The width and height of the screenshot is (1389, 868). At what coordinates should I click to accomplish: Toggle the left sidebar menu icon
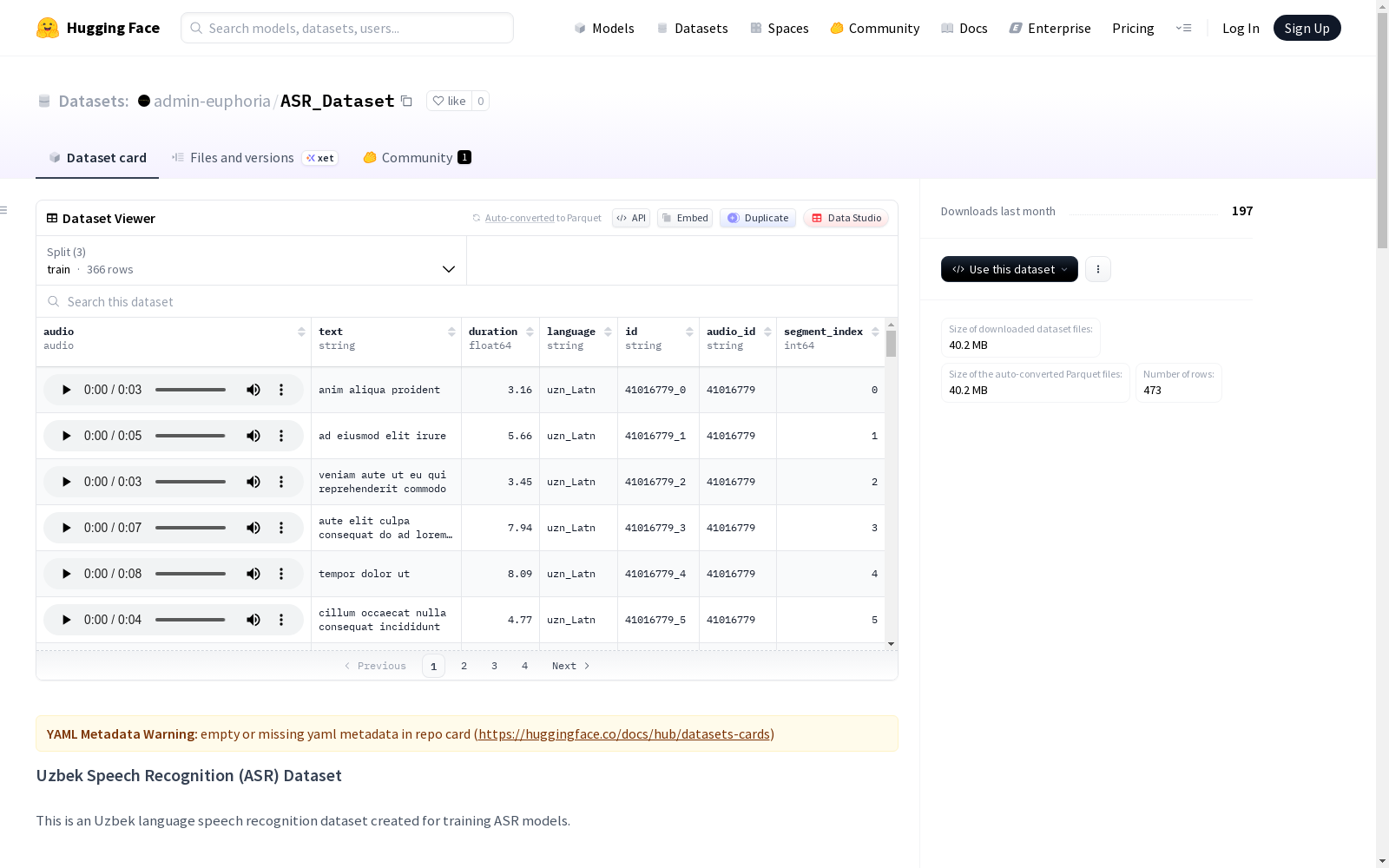pyautogui.click(x=3, y=210)
